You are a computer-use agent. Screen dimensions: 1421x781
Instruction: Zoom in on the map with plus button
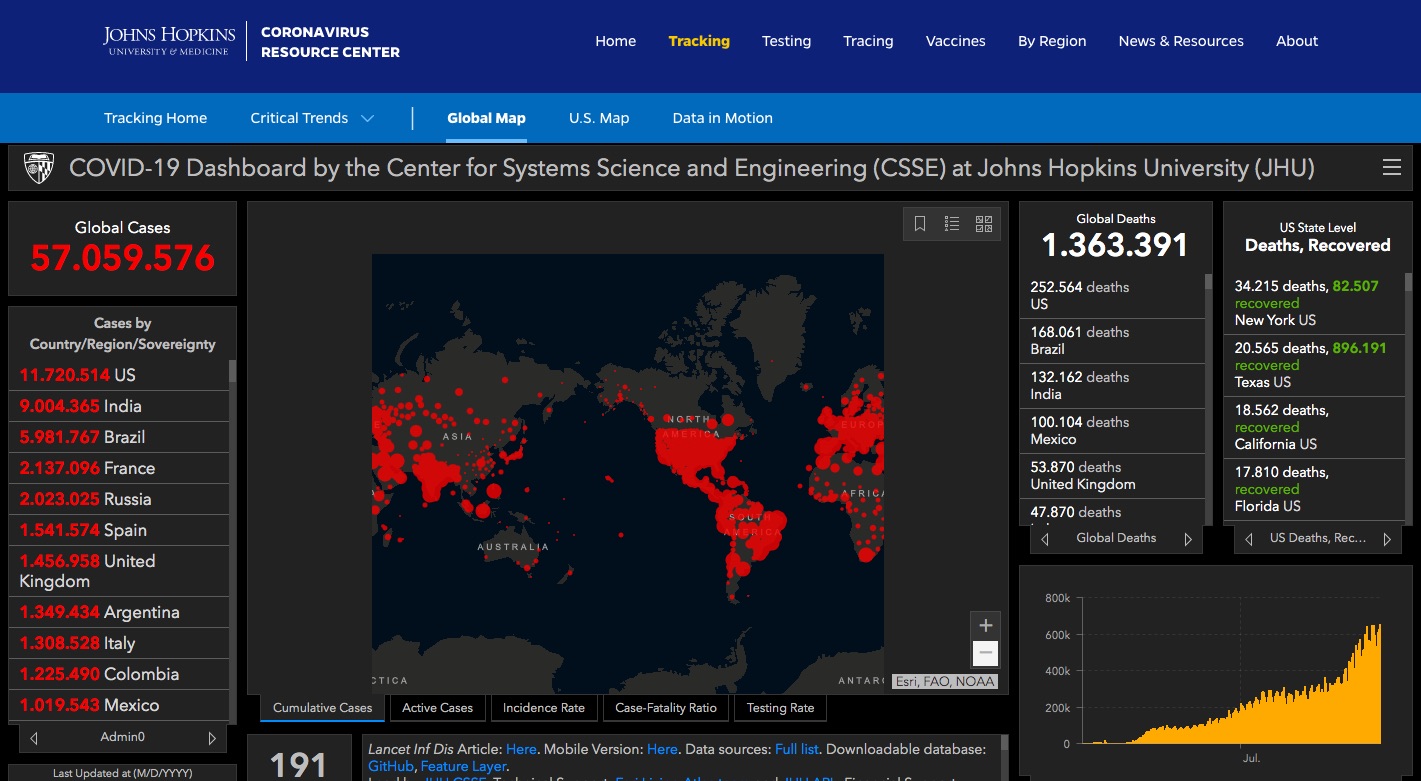click(985, 626)
